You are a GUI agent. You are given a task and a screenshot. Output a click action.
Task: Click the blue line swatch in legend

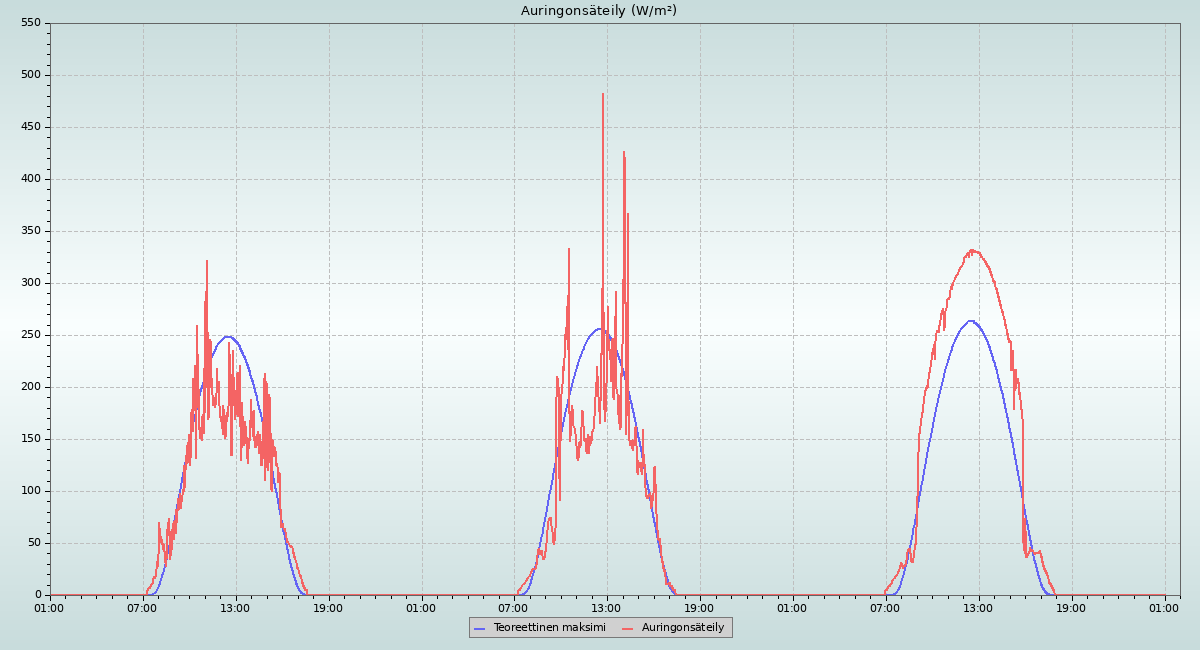[480, 628]
